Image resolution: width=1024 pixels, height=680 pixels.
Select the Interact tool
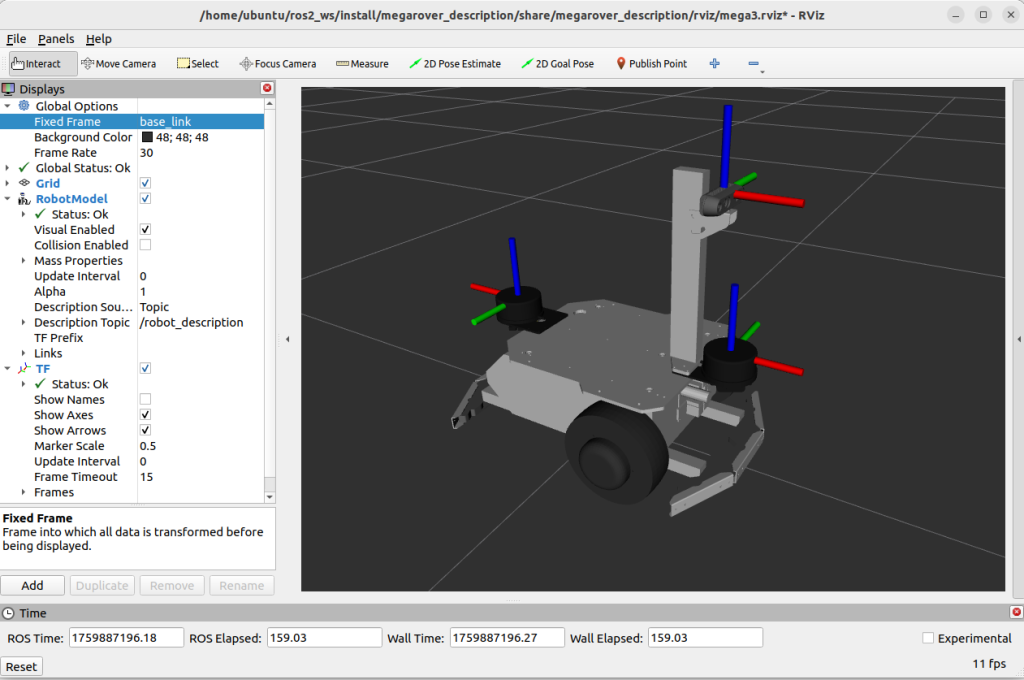click(36, 64)
